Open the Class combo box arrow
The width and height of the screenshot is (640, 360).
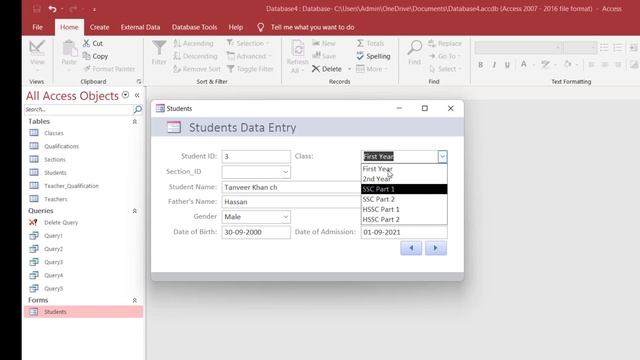442,156
